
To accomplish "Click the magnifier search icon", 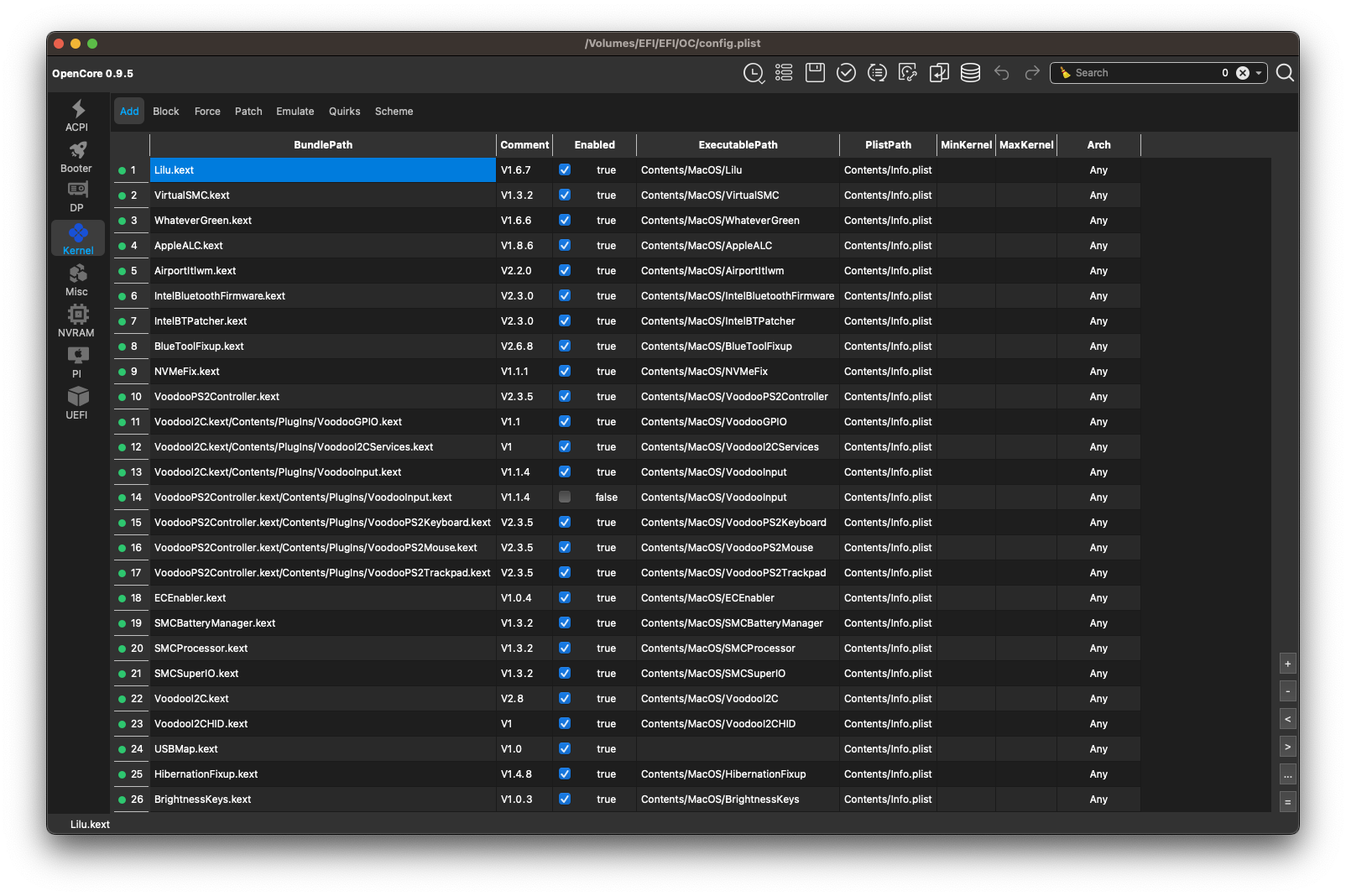I will click(1285, 73).
